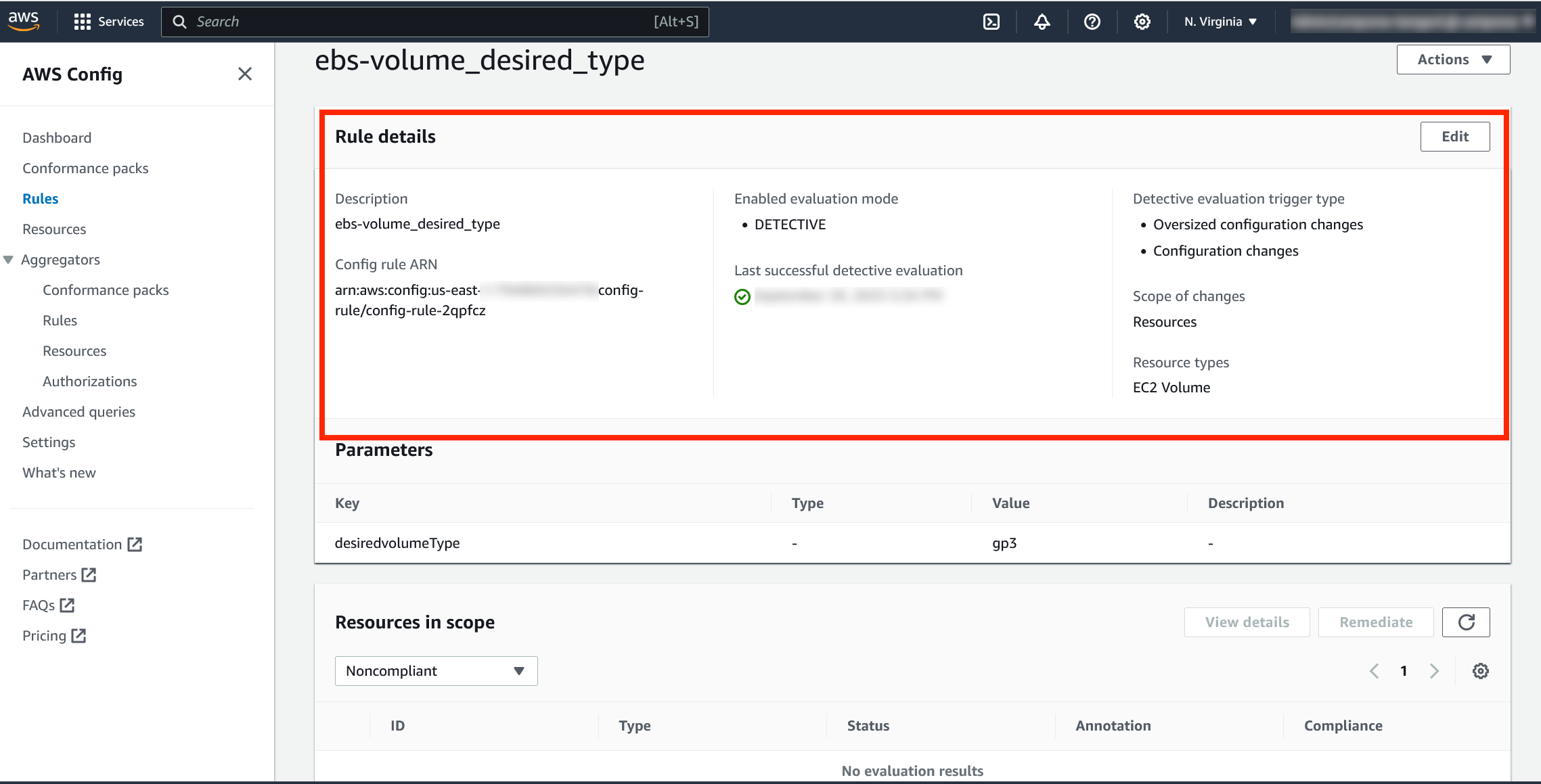The height and width of the screenshot is (784, 1541).
Task: Select Conformance packs in the sidebar
Action: coord(85,168)
